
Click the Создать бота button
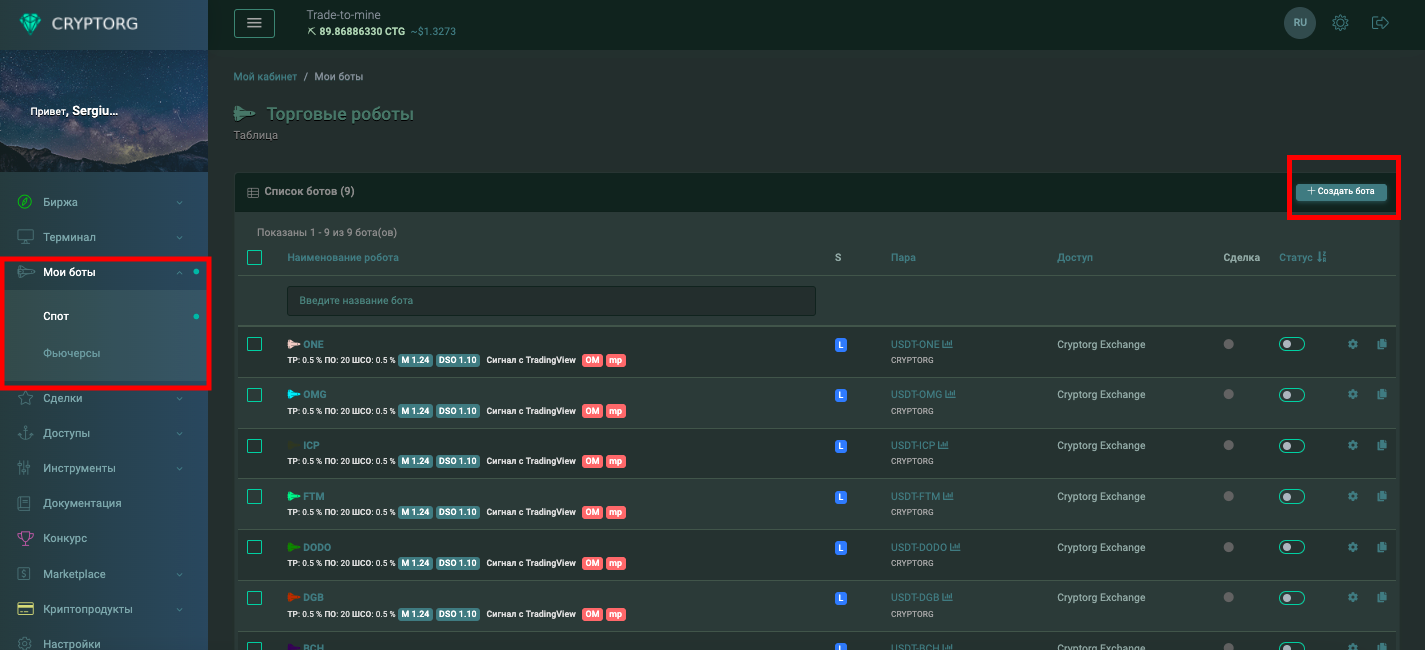point(1341,192)
